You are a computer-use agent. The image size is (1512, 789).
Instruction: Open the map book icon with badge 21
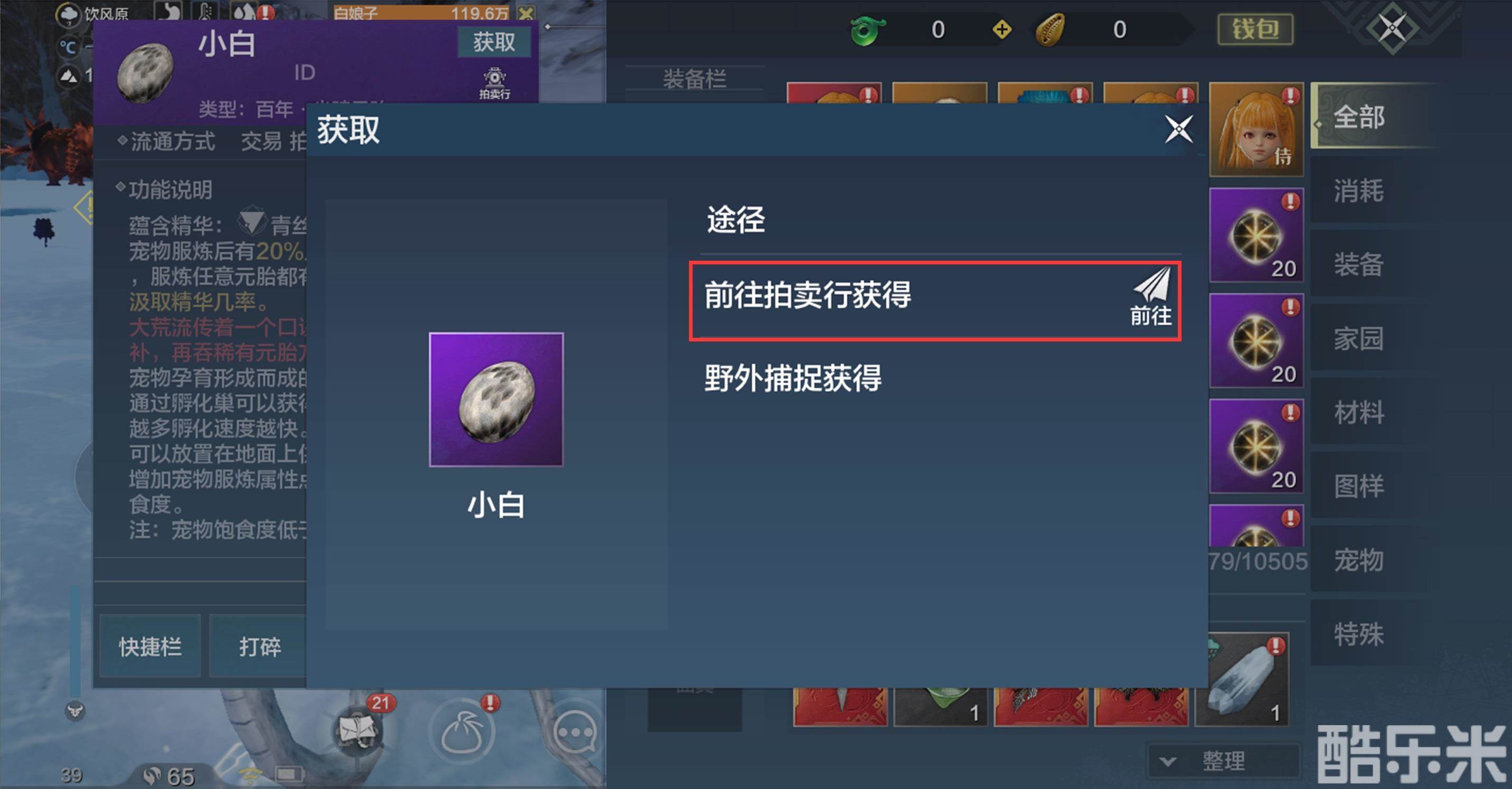pyautogui.click(x=357, y=730)
